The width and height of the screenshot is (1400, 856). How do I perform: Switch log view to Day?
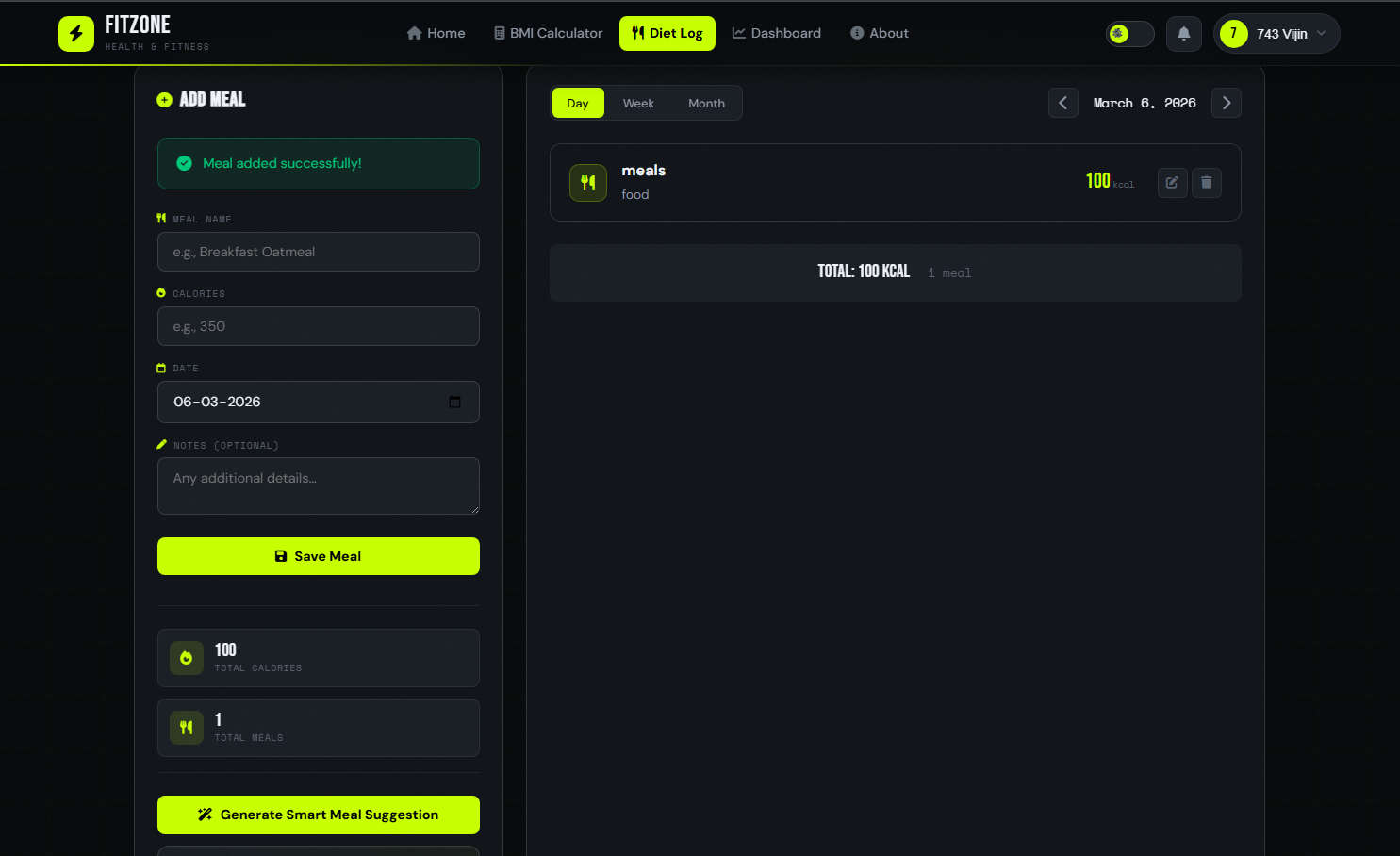click(x=578, y=104)
